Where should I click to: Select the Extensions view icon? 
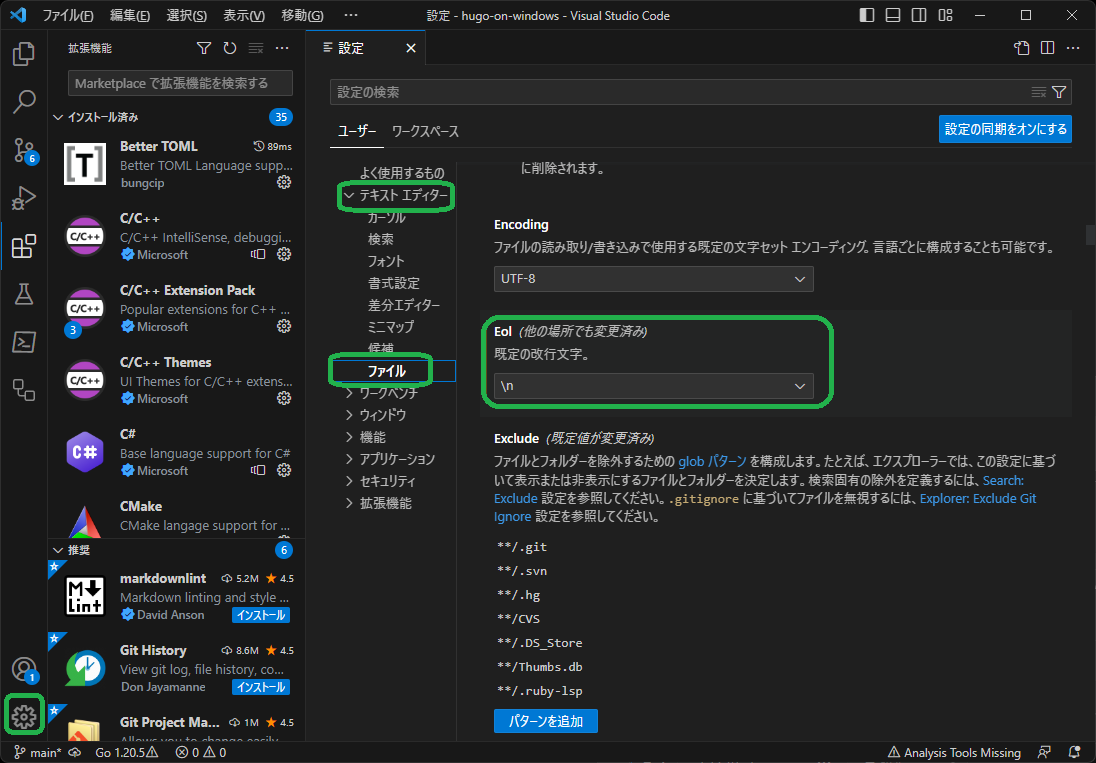(x=24, y=247)
